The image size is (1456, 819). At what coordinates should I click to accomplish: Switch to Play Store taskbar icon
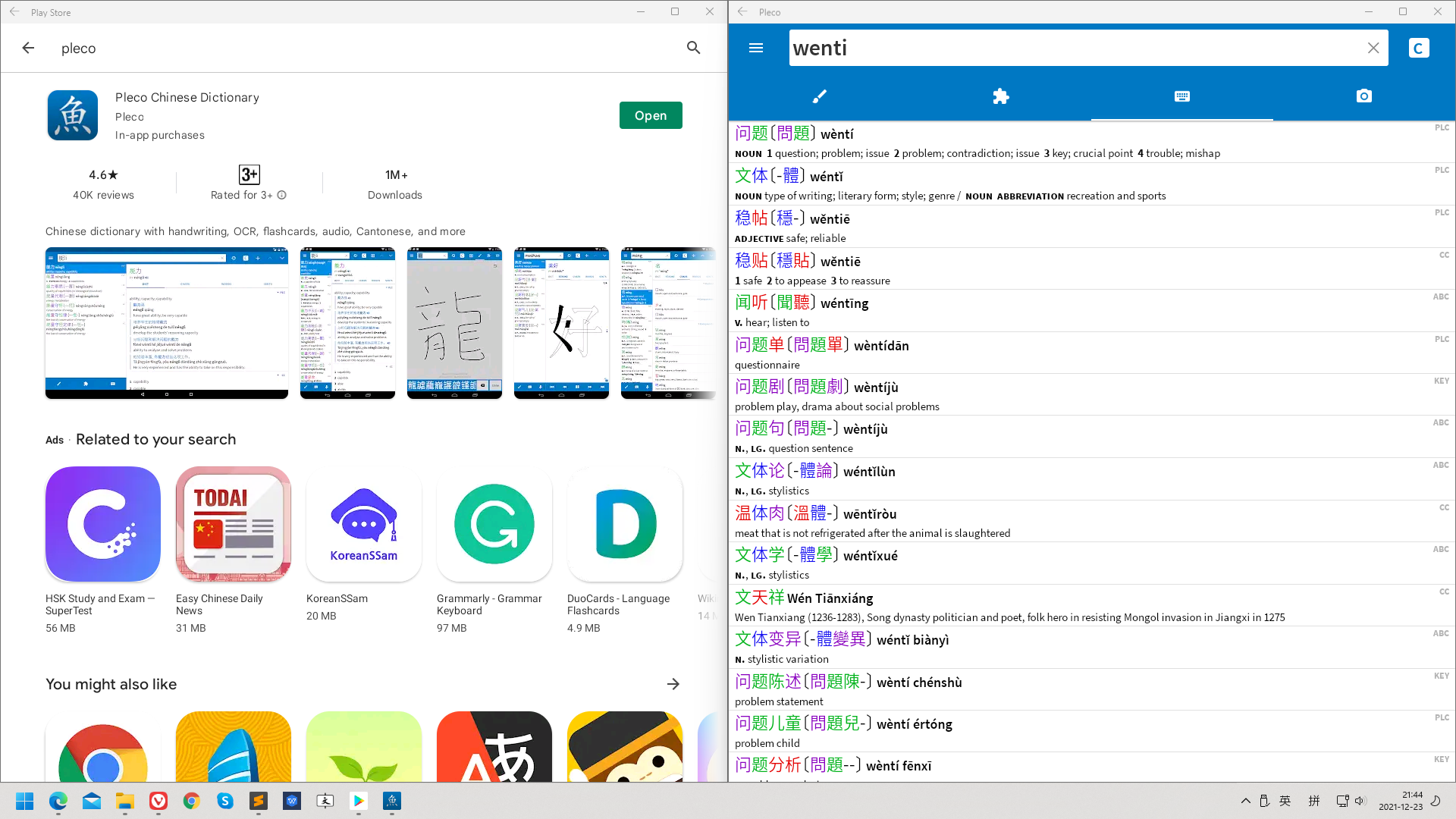click(359, 801)
